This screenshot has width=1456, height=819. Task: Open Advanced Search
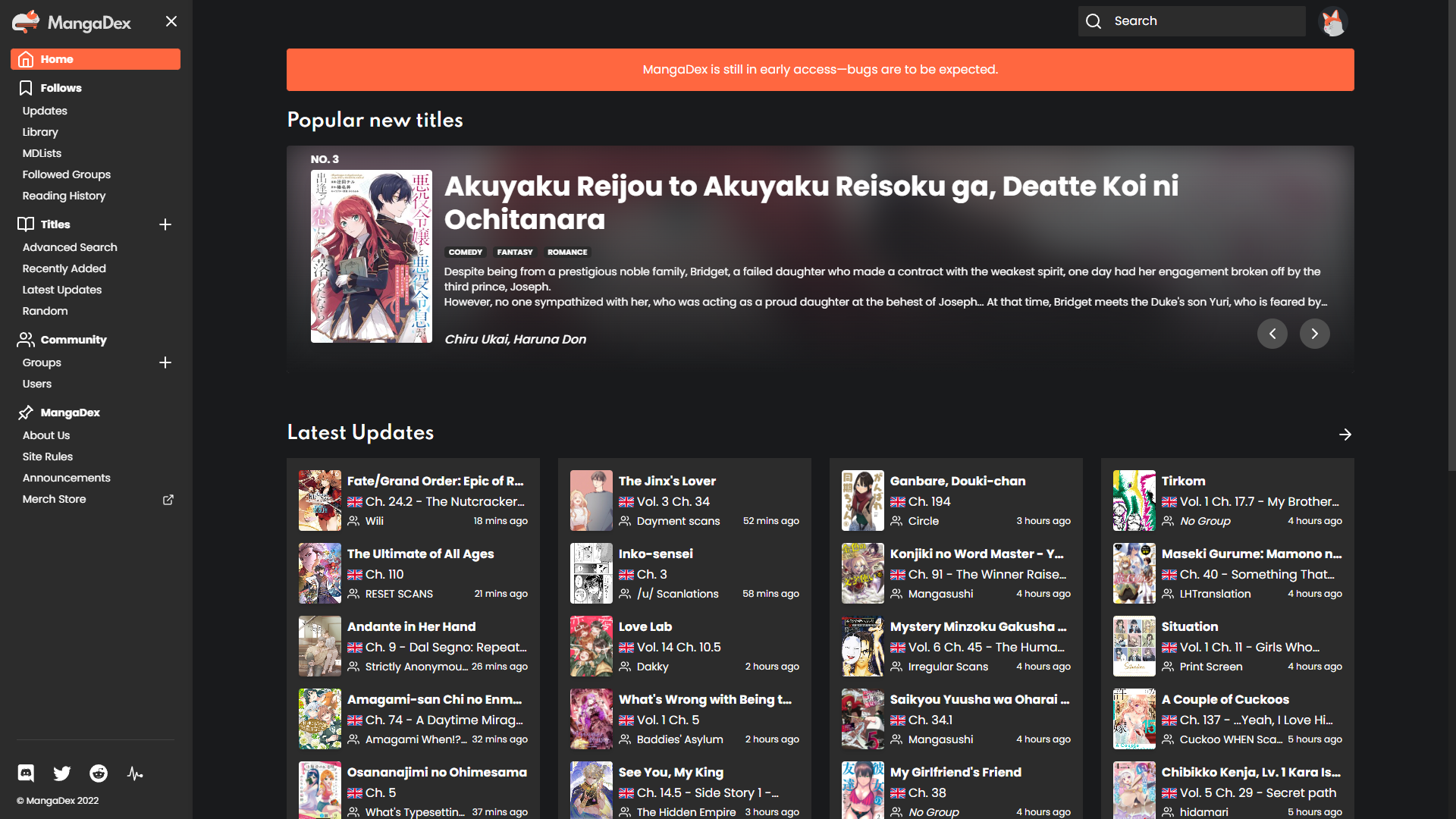click(70, 247)
